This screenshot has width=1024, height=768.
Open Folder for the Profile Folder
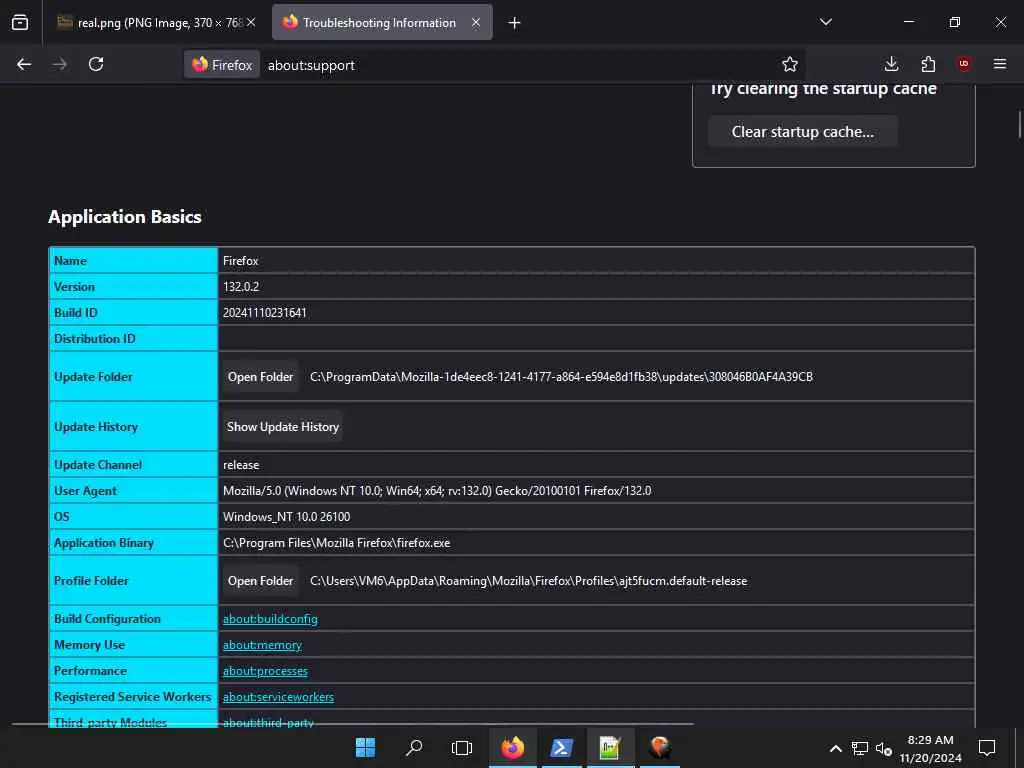(261, 581)
